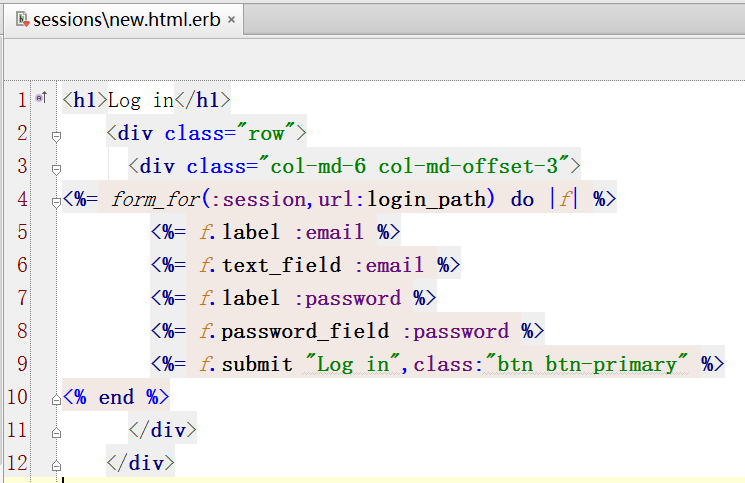Click line number 5 in the gutter
The height and width of the screenshot is (483, 745).
point(22,232)
